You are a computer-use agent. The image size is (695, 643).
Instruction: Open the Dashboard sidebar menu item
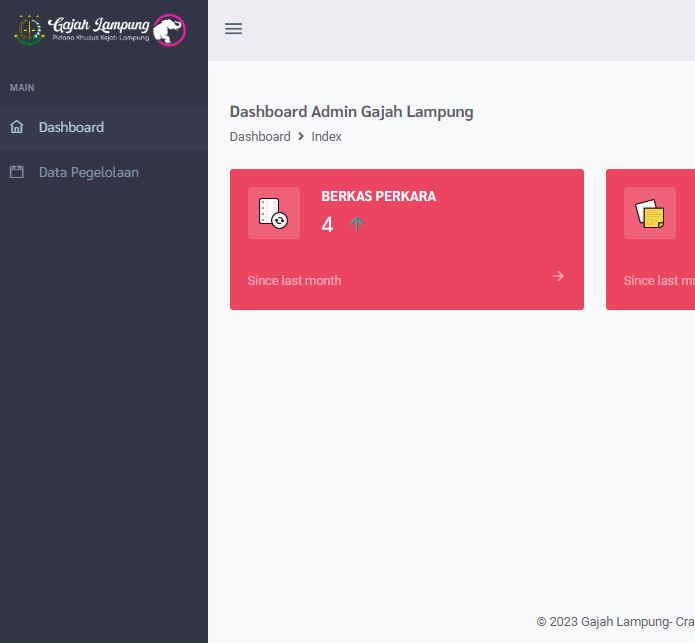71,127
